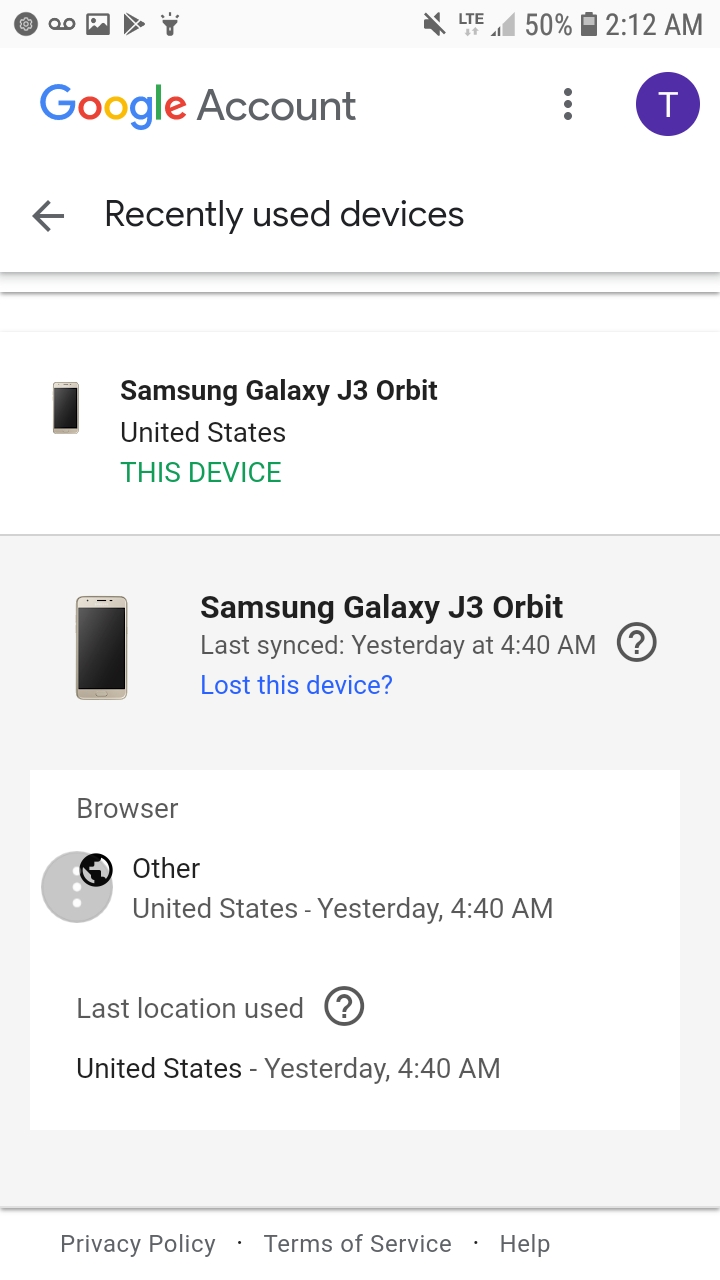Open the three-dot overflow menu
This screenshot has width=720, height=1280.
coord(568,104)
